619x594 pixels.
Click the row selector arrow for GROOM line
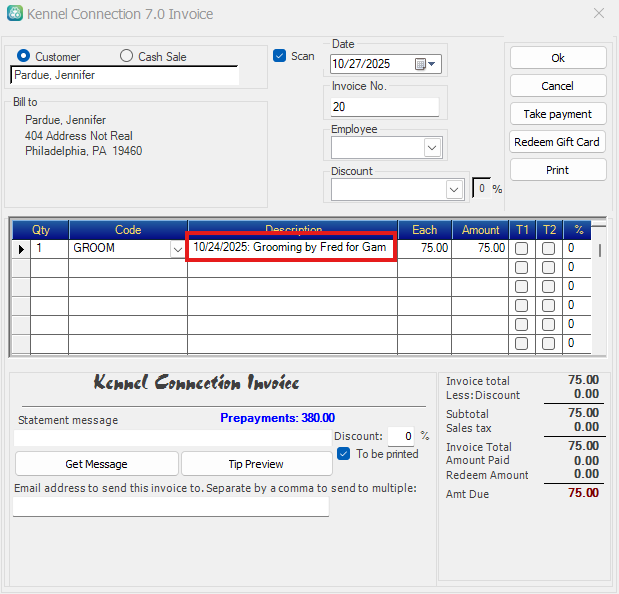[x=21, y=249]
